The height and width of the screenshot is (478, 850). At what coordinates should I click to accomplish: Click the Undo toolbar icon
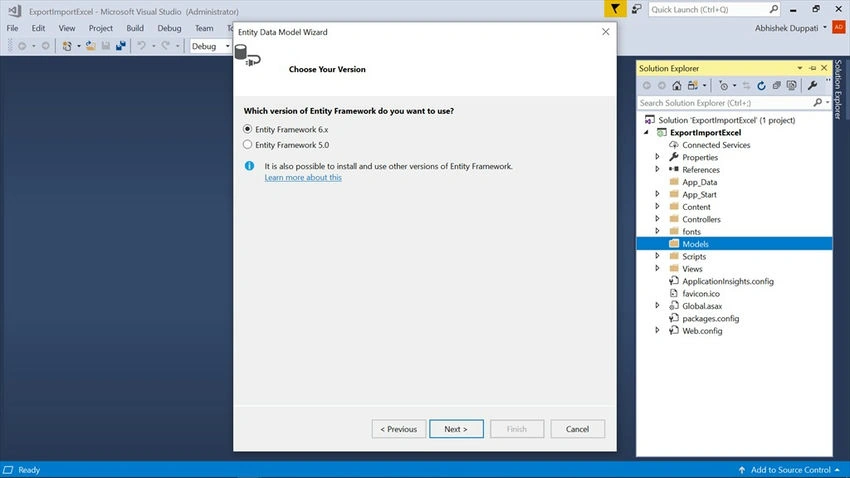(141, 46)
